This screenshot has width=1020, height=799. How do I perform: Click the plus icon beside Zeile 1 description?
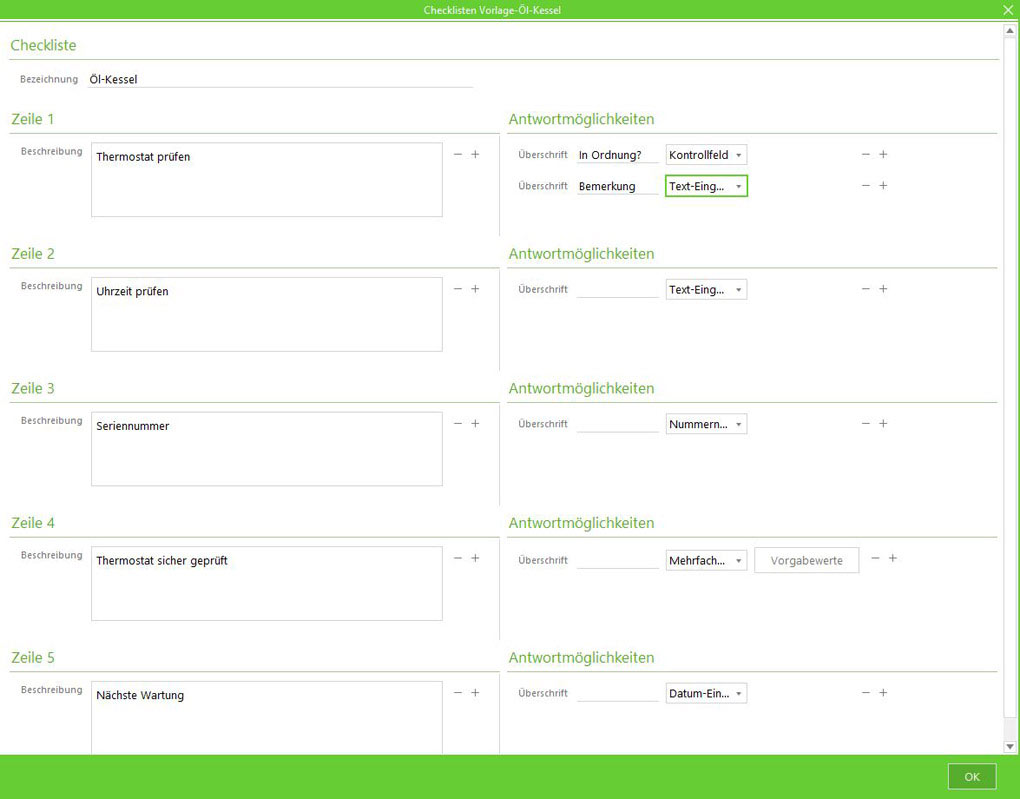475,154
